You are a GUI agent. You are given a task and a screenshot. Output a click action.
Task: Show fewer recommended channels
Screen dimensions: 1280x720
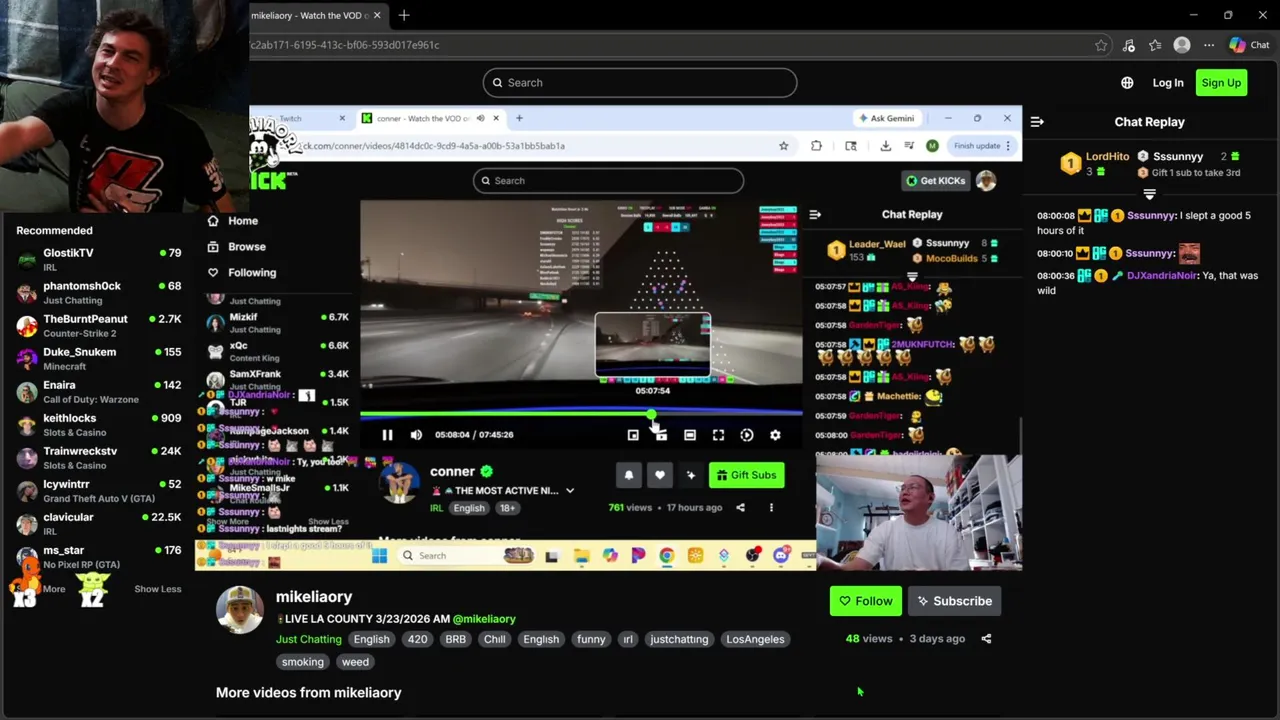click(158, 589)
